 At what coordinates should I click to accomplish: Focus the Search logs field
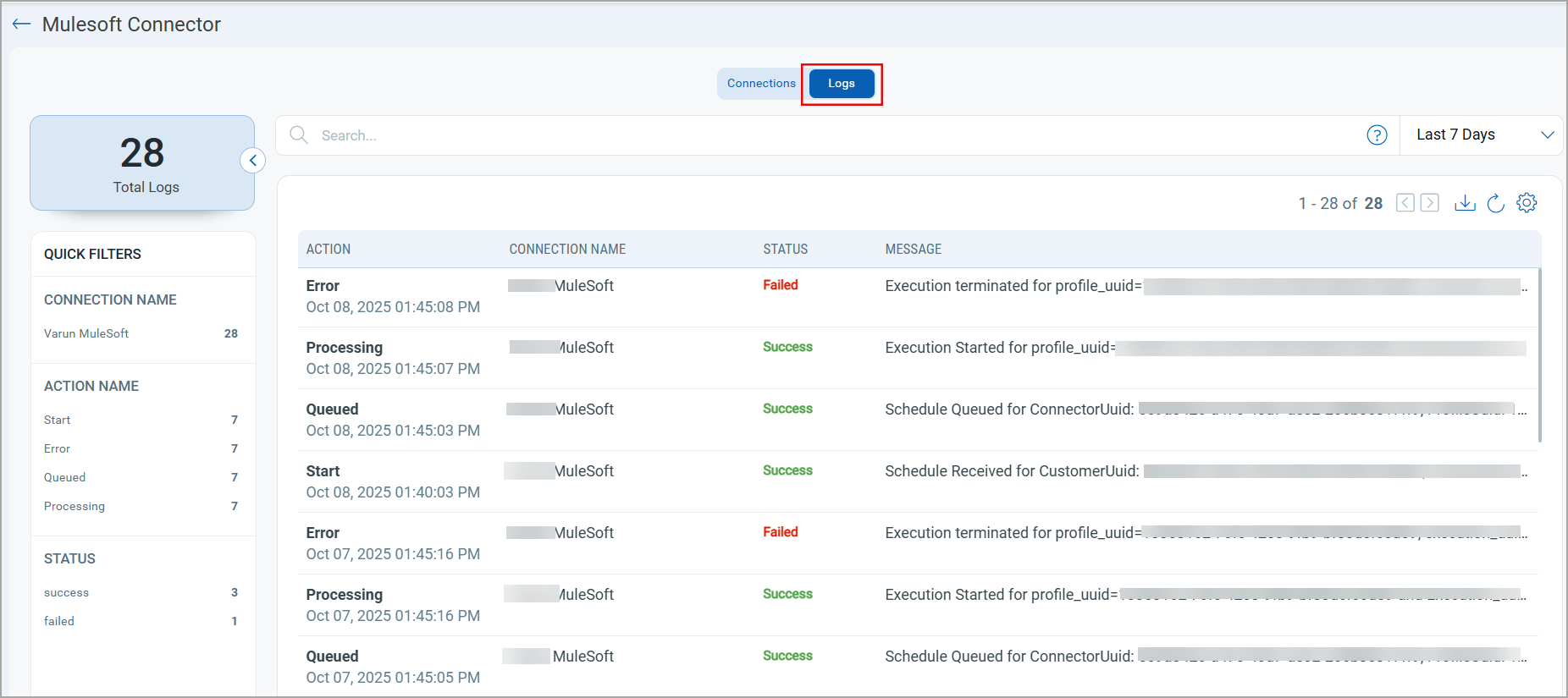click(x=838, y=135)
